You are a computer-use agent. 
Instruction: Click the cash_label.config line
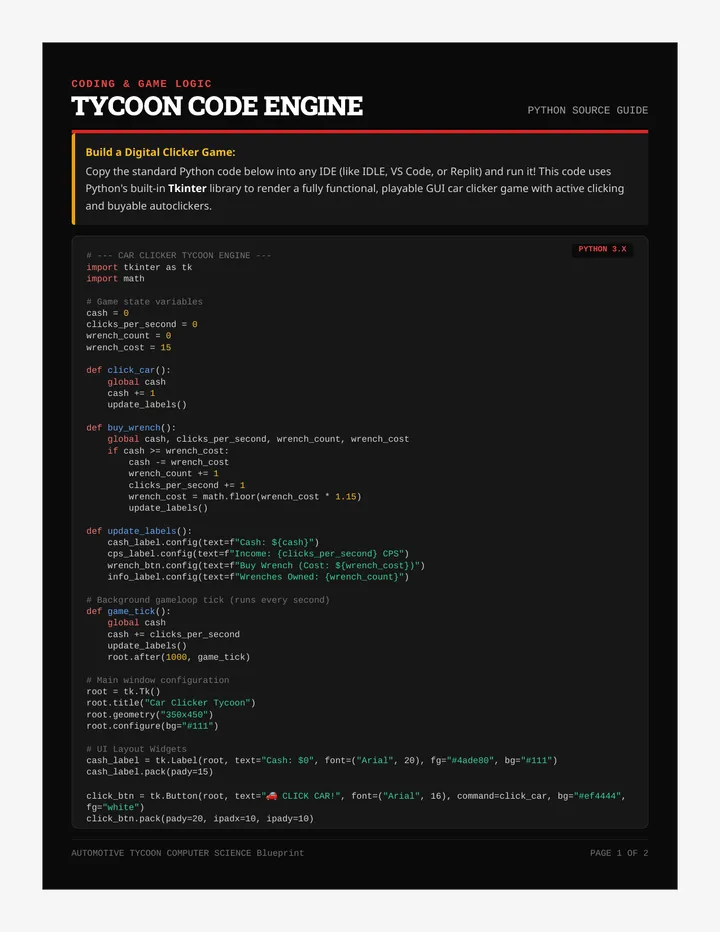(213, 543)
